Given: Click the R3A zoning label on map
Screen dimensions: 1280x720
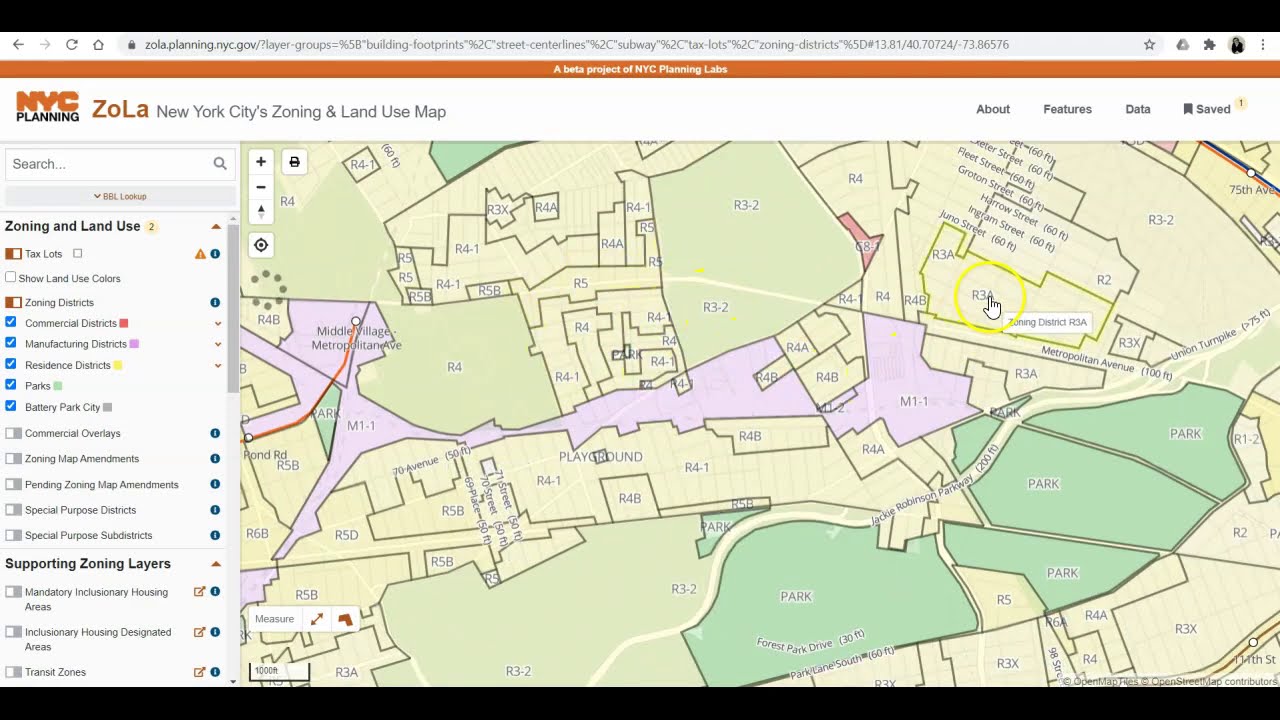Looking at the screenshot, I should click(982, 296).
